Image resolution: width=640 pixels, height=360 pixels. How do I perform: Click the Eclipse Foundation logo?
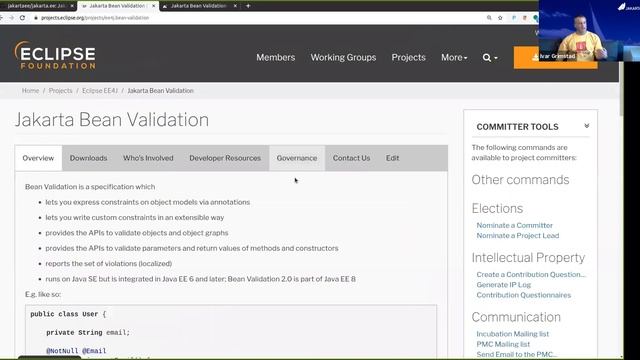point(55,56)
